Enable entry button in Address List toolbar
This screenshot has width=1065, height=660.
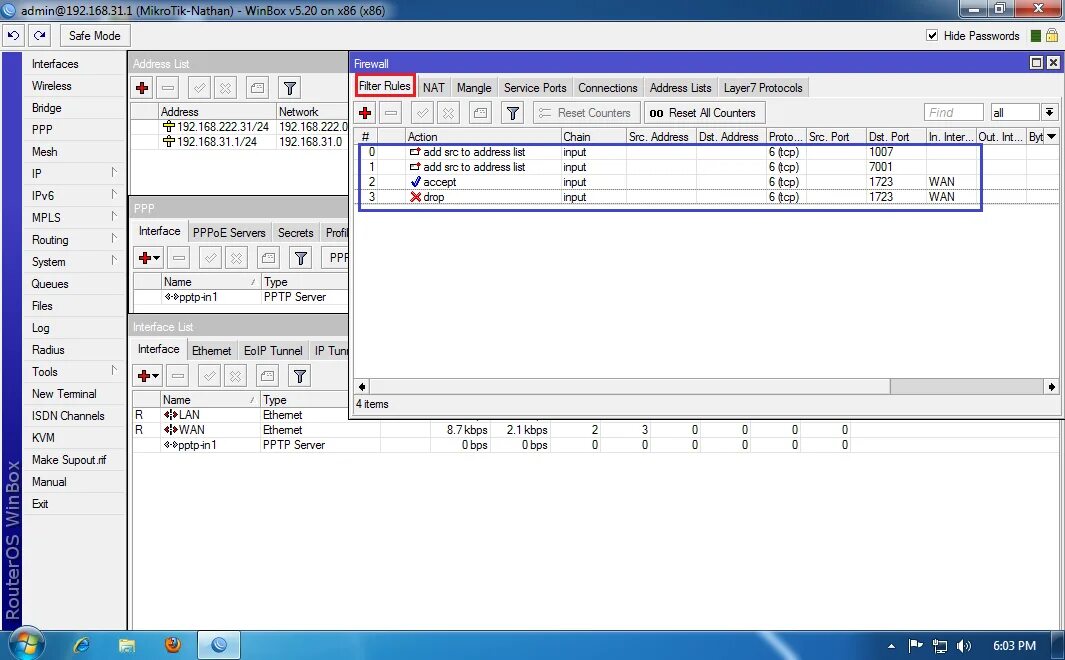click(199, 88)
